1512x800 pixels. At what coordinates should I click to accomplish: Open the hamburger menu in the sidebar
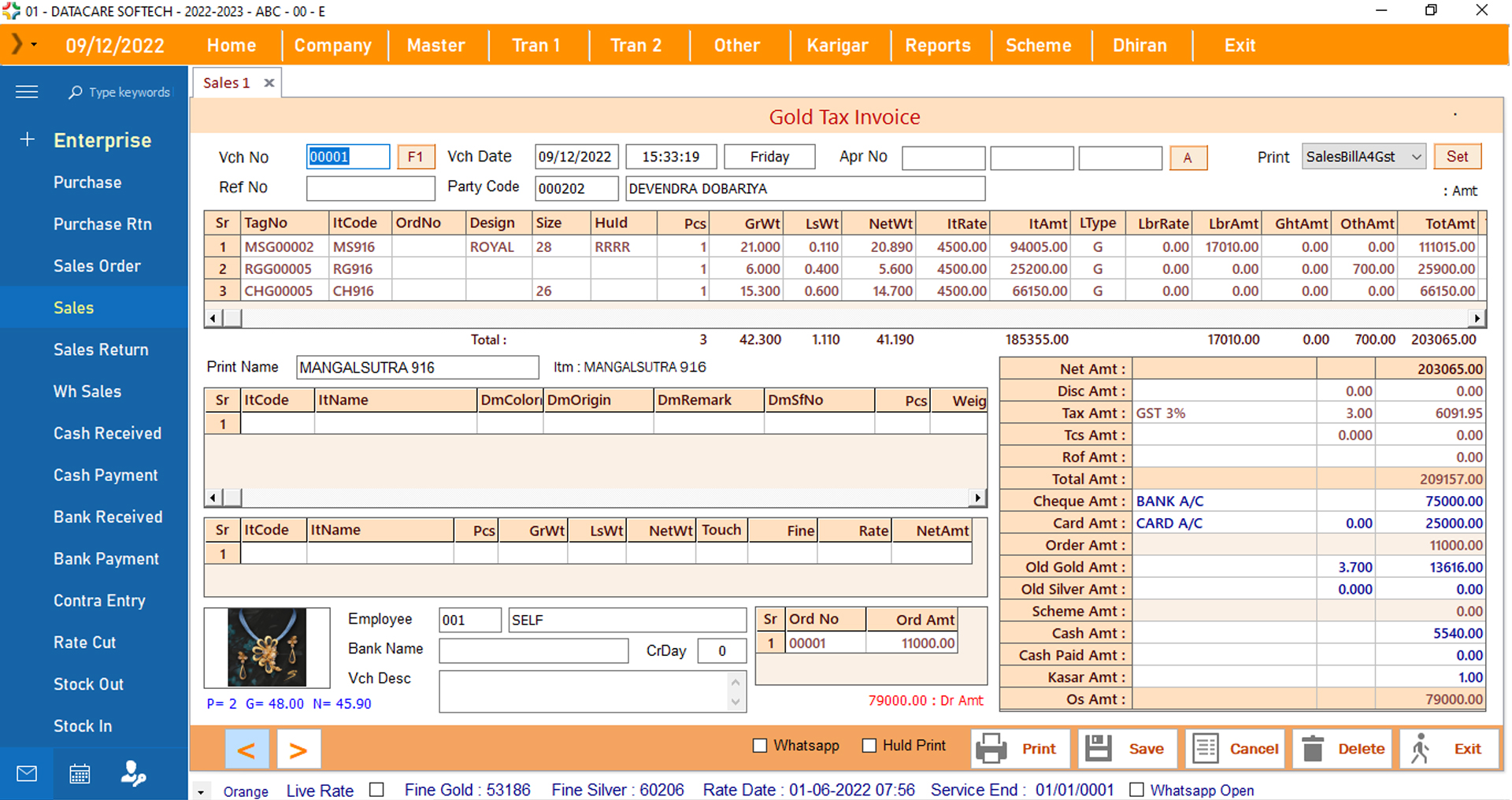pyautogui.click(x=27, y=92)
